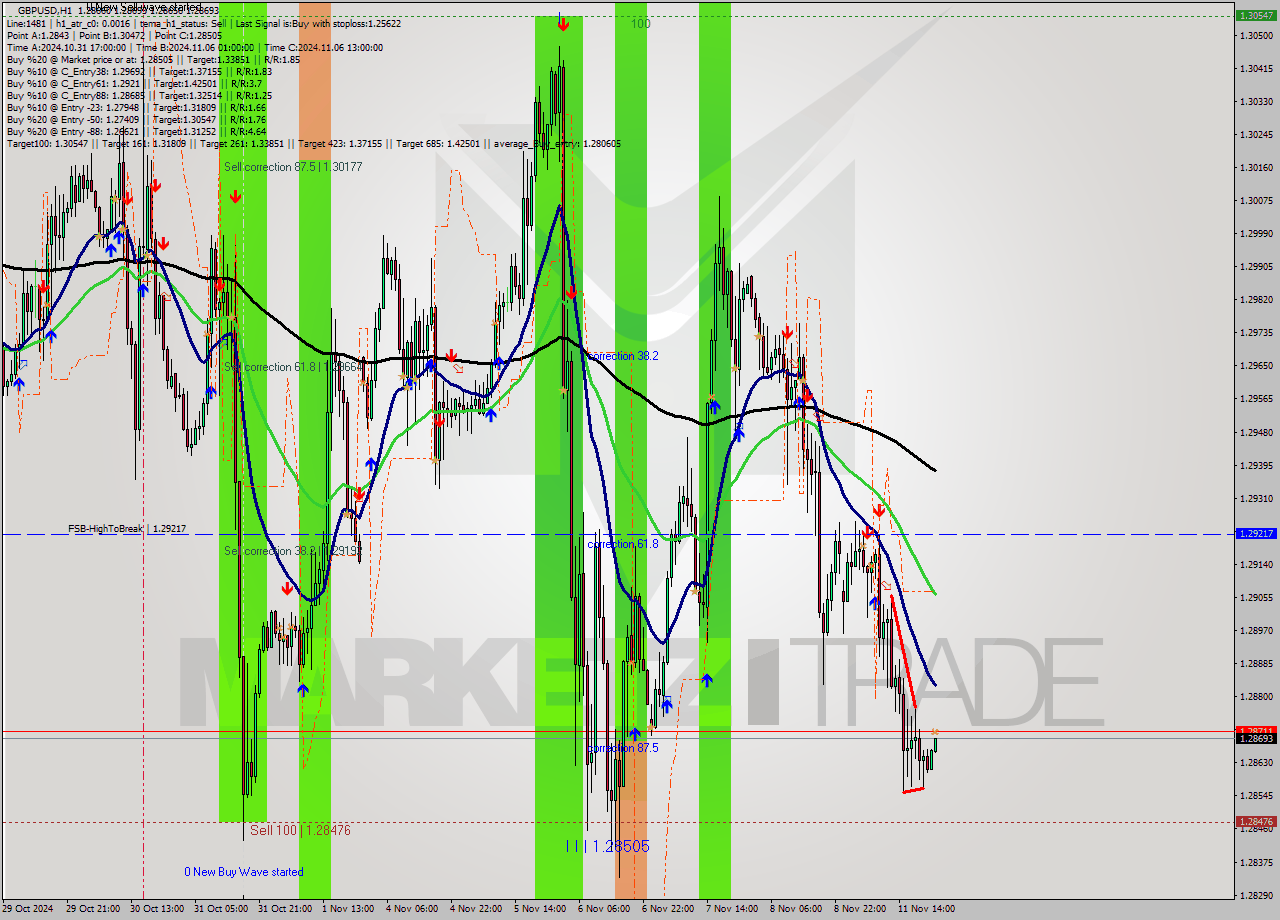Screen dimensions: 1280x920
Task: Select the 'FSB-HighToBreak | 1.29217' label
Action: [127, 528]
